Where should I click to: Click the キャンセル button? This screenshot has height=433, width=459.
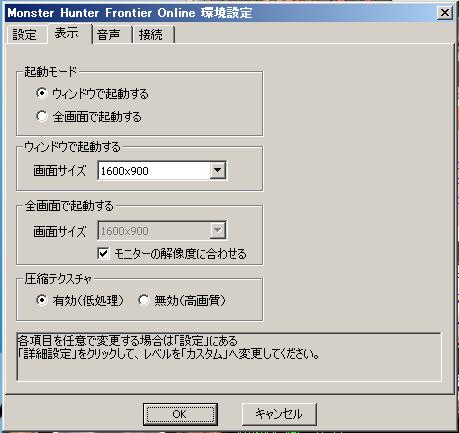[x=279, y=414]
